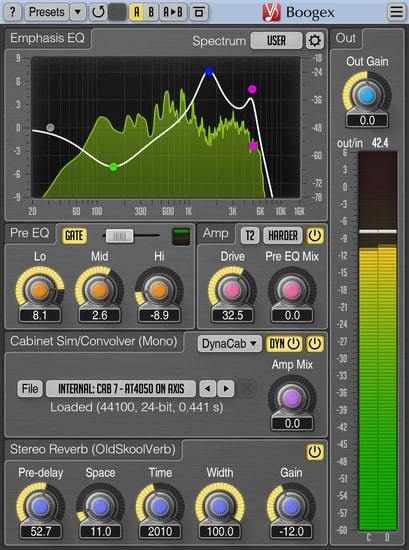Click the Out Gain 0.0 value field
Screen dimensions: 409x550
click(367, 121)
